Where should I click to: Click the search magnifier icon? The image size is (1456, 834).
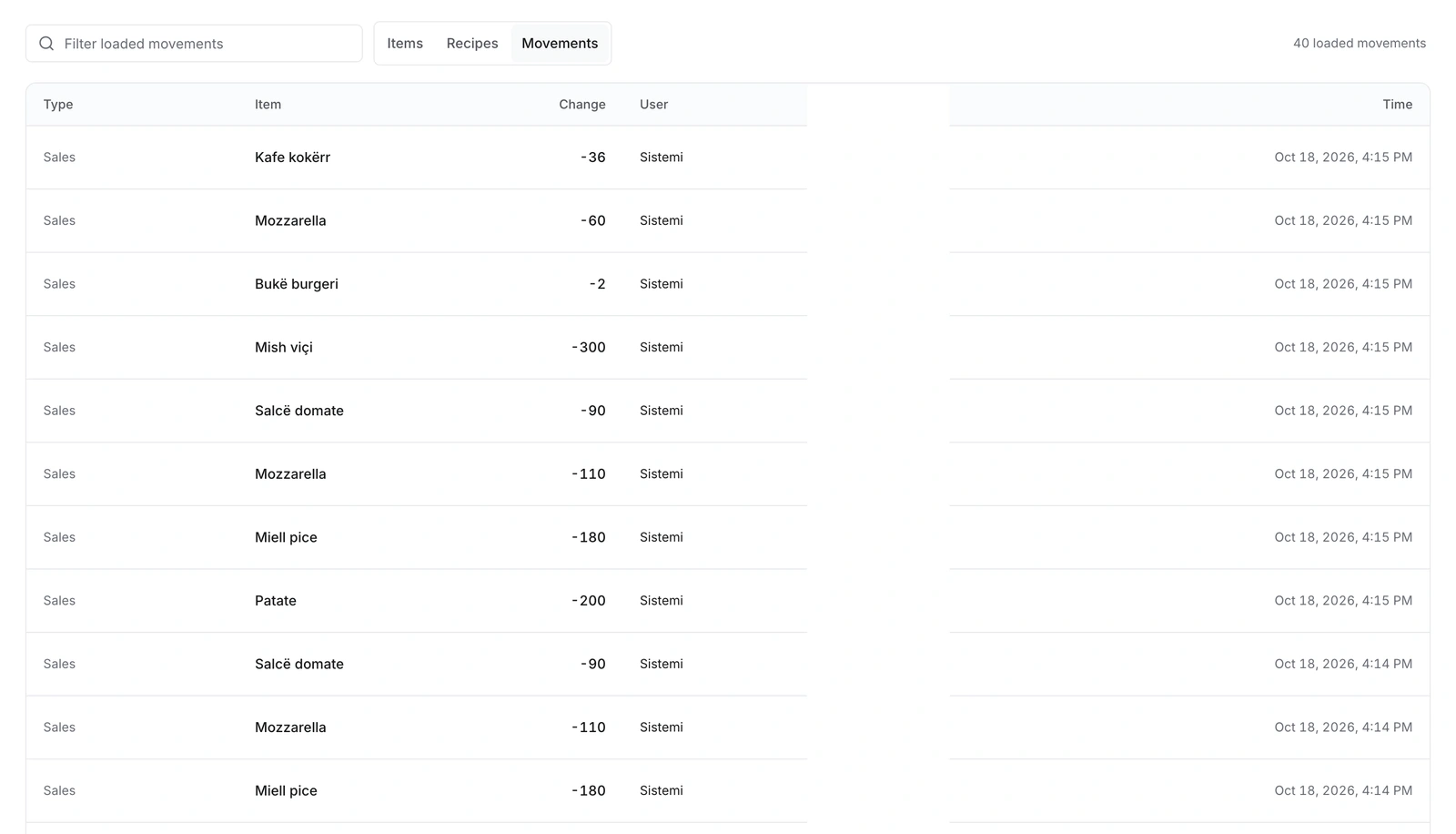point(46,44)
